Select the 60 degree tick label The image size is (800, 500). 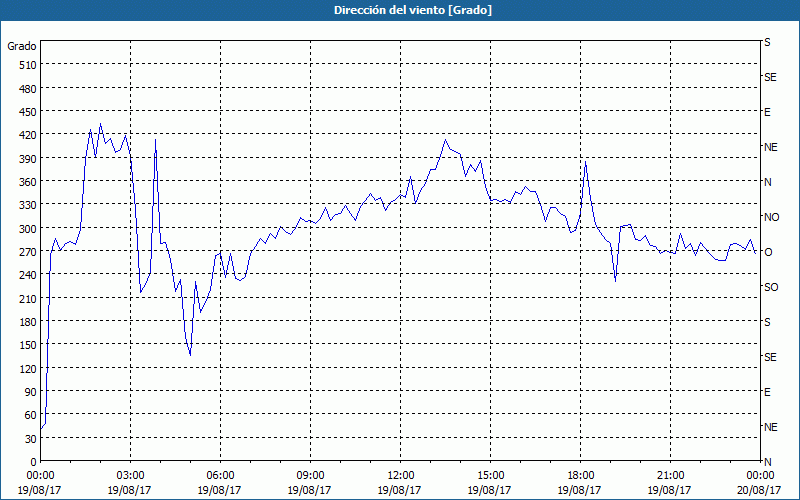[31, 415]
